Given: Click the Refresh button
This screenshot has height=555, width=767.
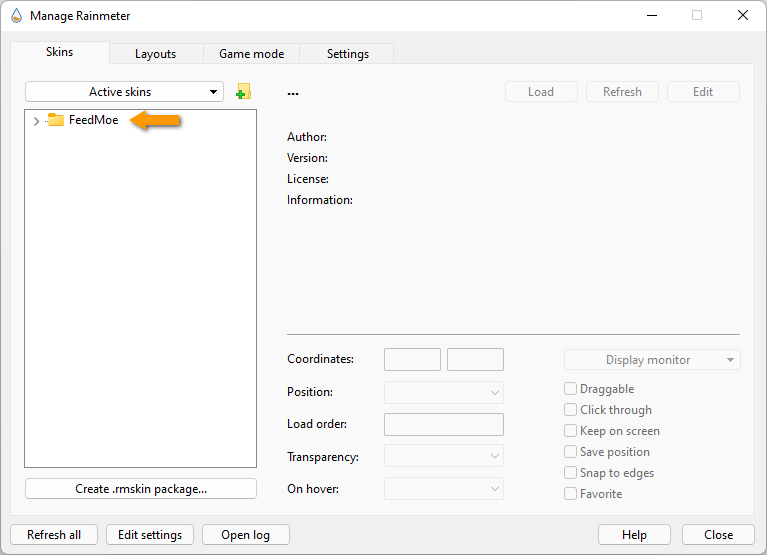Looking at the screenshot, I should (x=622, y=92).
